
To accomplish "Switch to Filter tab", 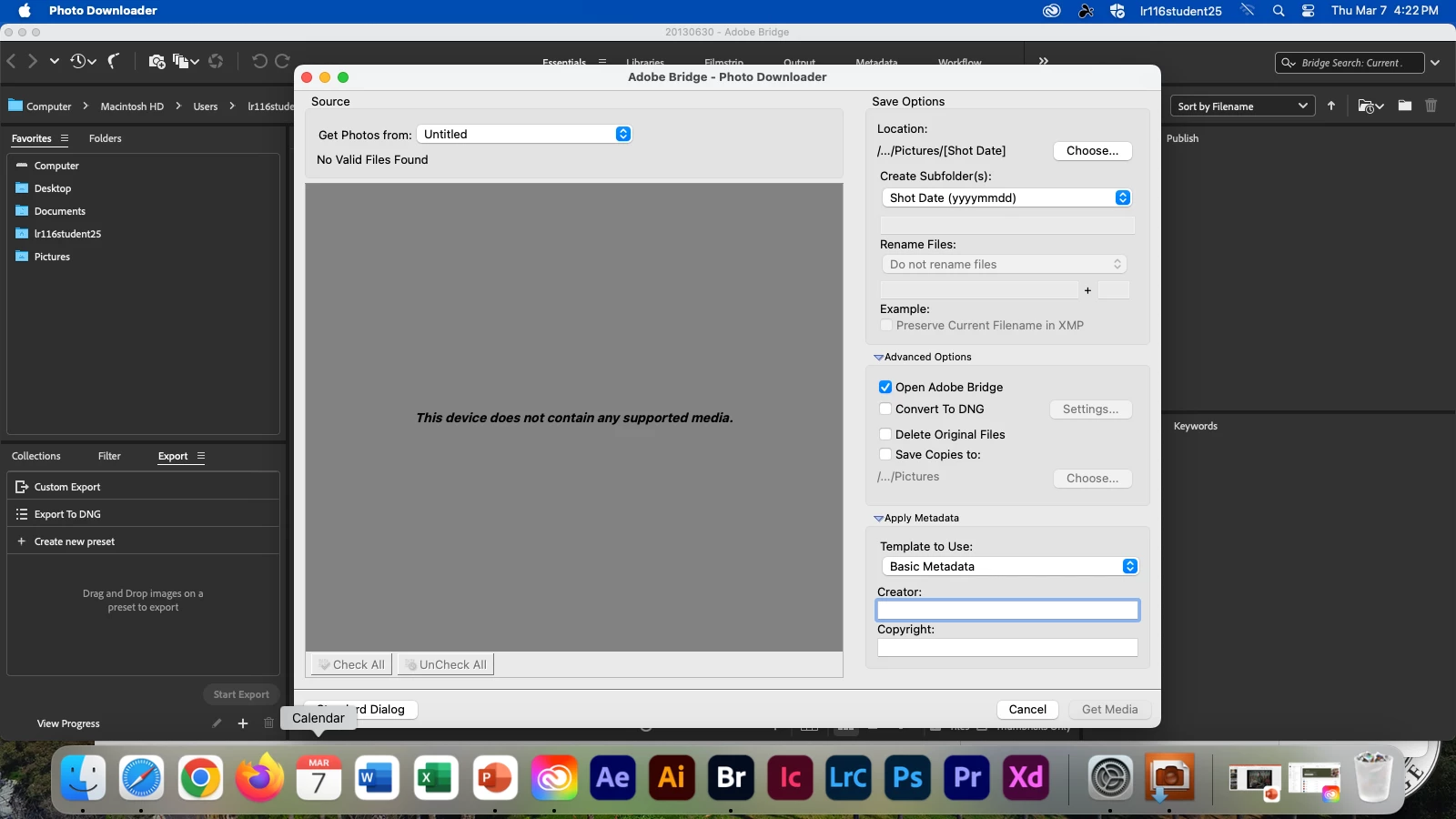I will pyautogui.click(x=109, y=456).
